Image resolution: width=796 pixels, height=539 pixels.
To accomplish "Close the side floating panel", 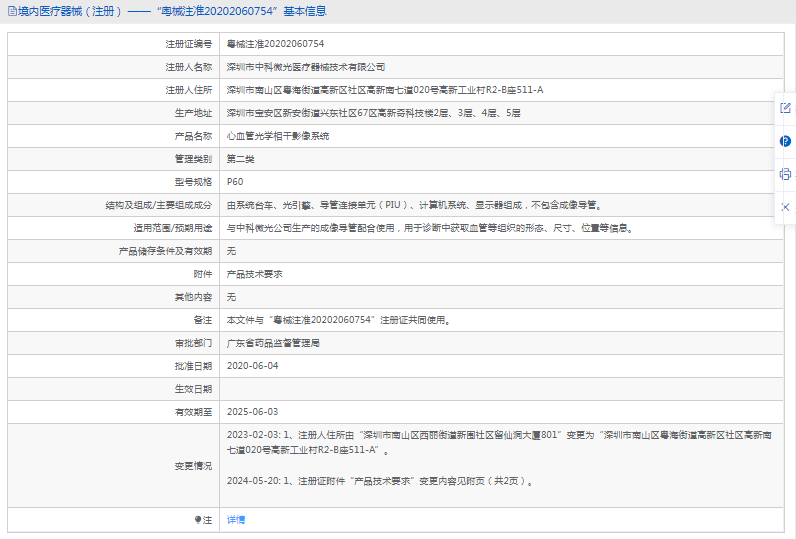I will [785, 207].
